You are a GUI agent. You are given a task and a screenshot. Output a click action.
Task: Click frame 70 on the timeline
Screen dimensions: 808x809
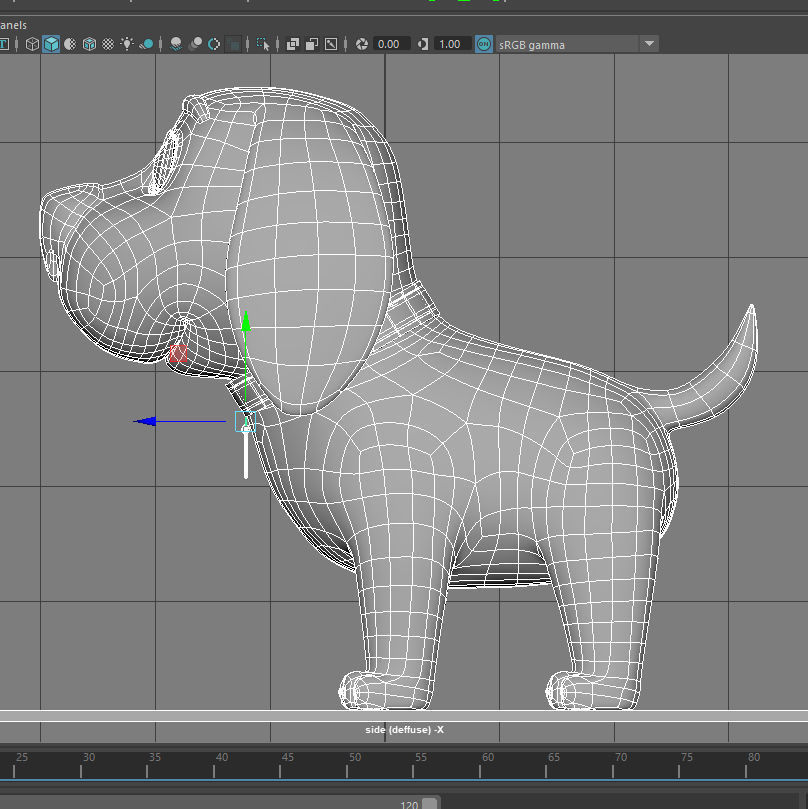(x=621, y=757)
